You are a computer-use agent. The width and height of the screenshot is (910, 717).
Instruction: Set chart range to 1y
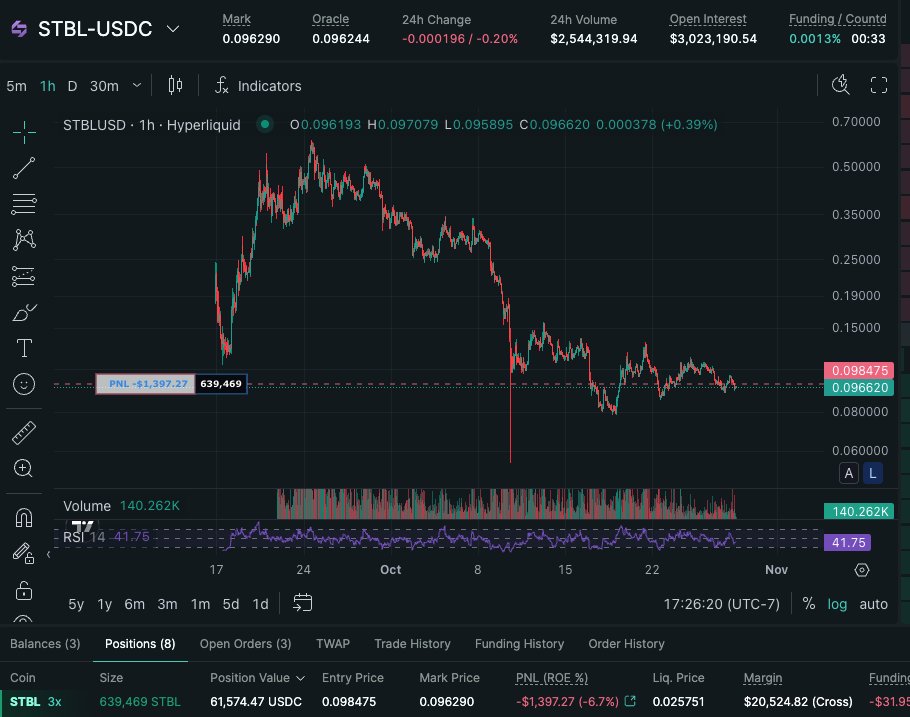click(104, 604)
